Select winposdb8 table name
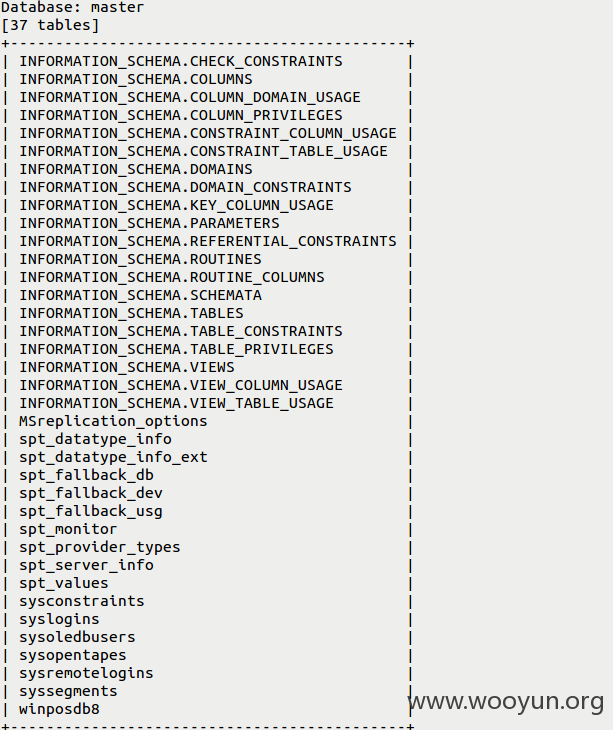613x730 pixels. click(x=59, y=710)
